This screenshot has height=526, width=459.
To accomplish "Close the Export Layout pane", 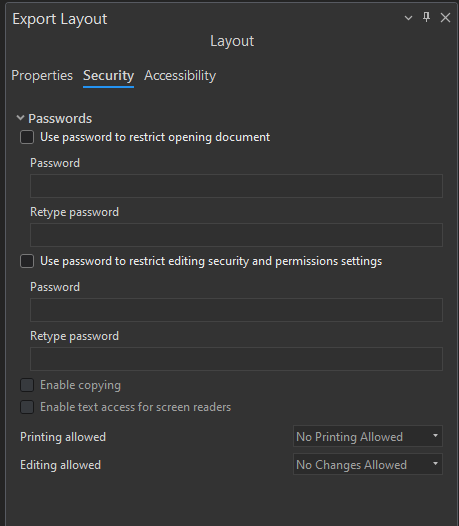I will tap(445, 17).
